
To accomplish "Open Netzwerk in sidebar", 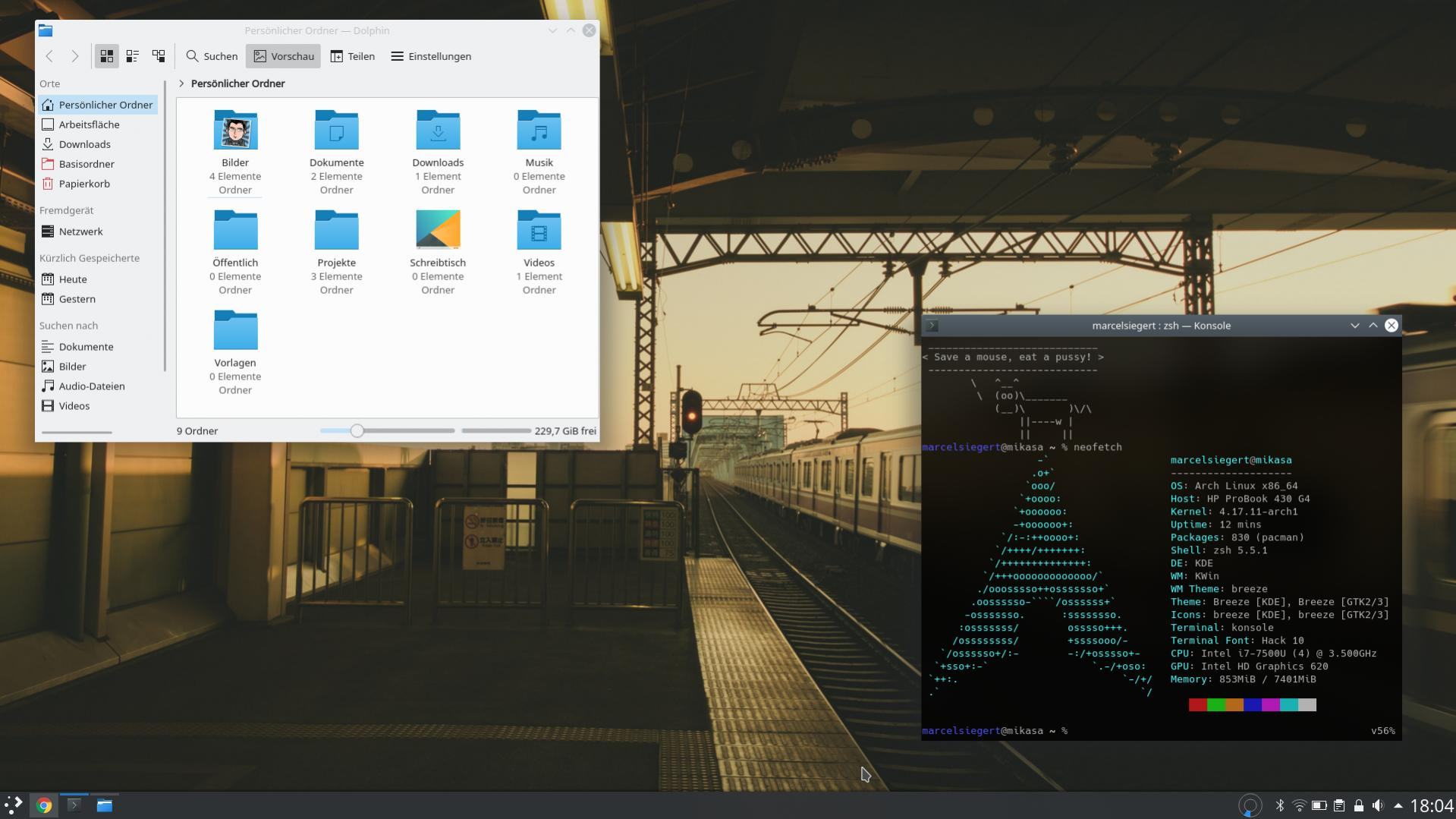I will [x=98, y=232].
